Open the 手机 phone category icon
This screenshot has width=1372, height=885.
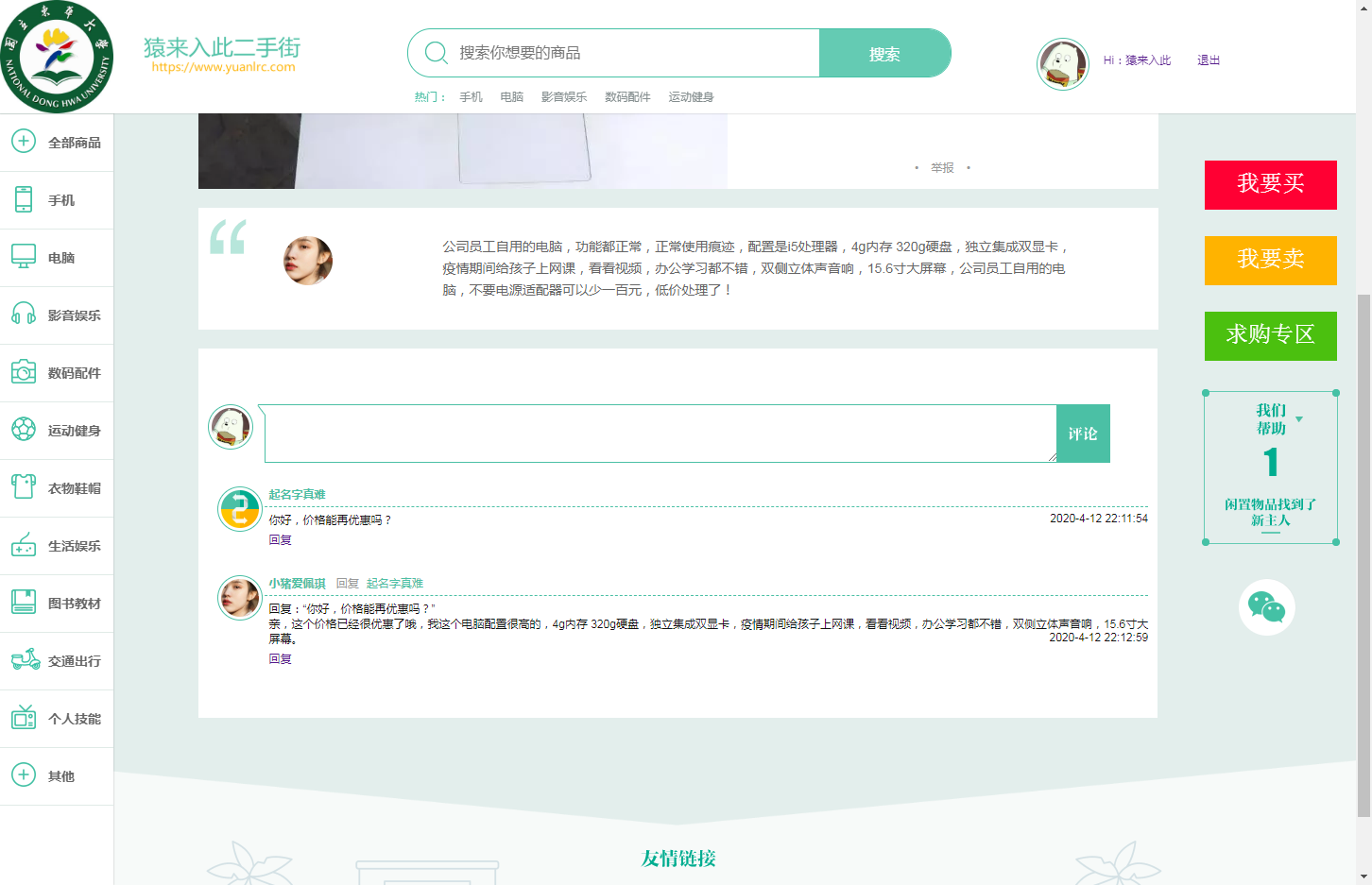[x=24, y=199]
